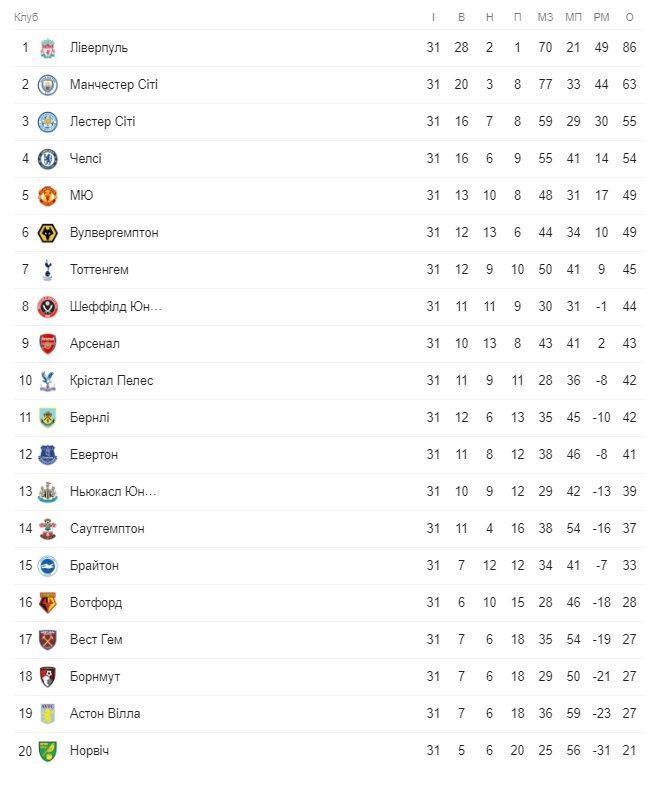669x789 pixels.
Task: Click the Саутгемптон team name
Action: click(x=107, y=529)
